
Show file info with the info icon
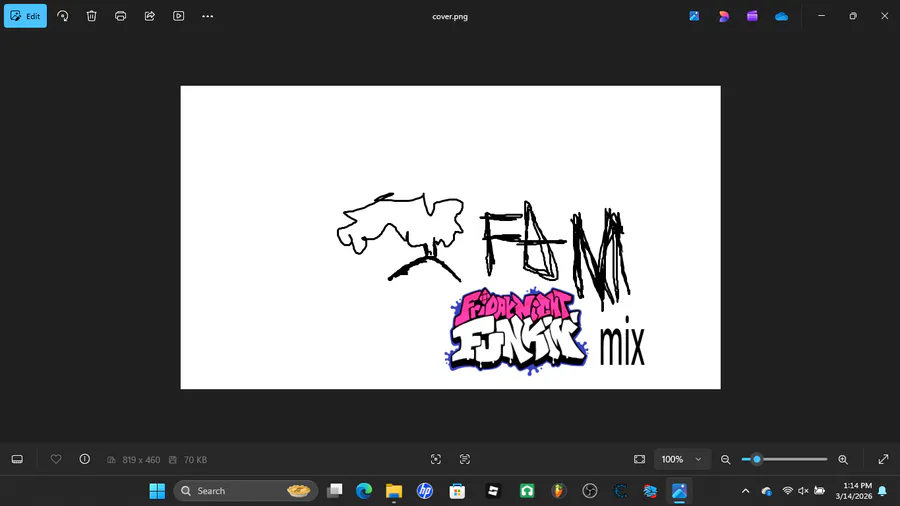[x=84, y=459]
